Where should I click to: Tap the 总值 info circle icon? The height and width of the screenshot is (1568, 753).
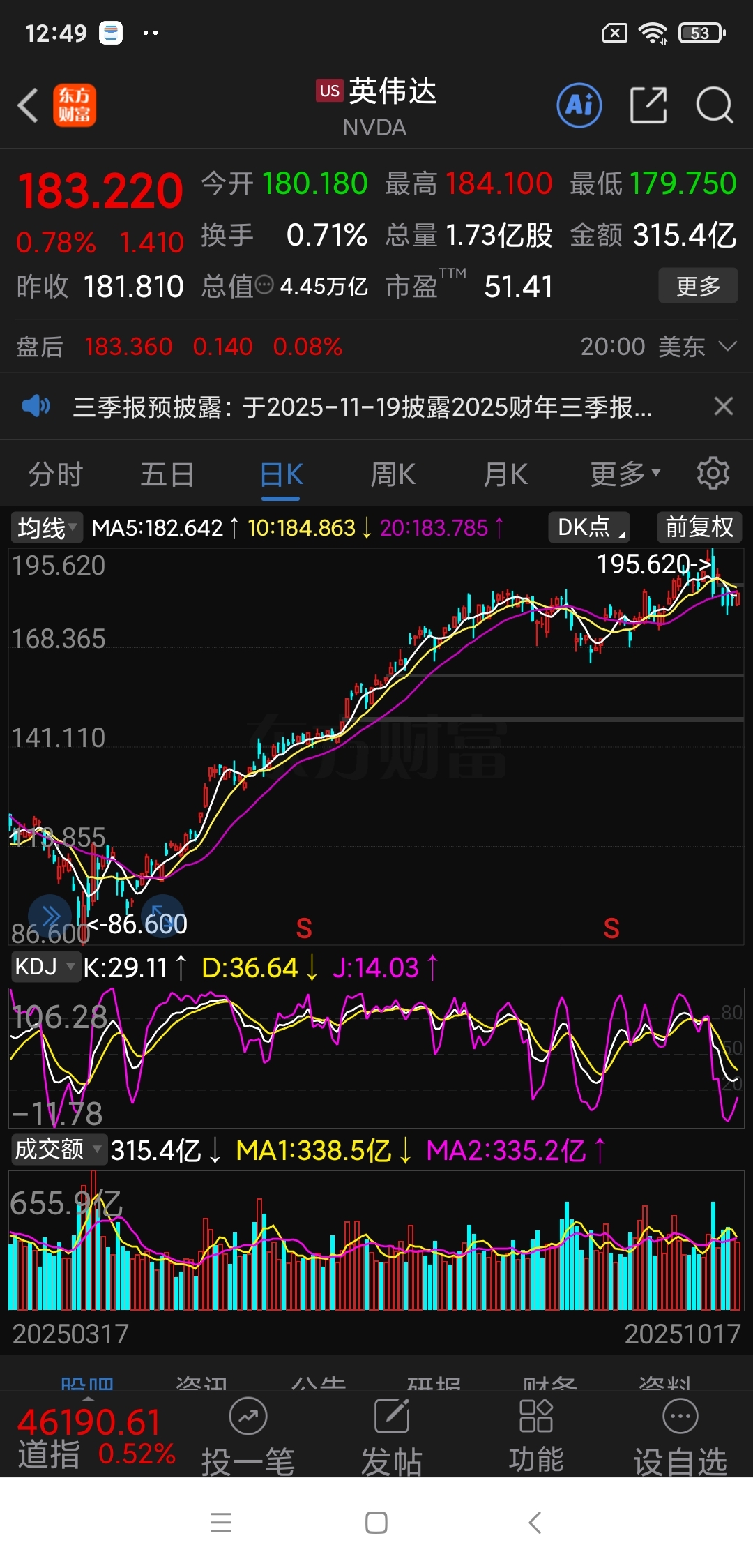tap(264, 285)
